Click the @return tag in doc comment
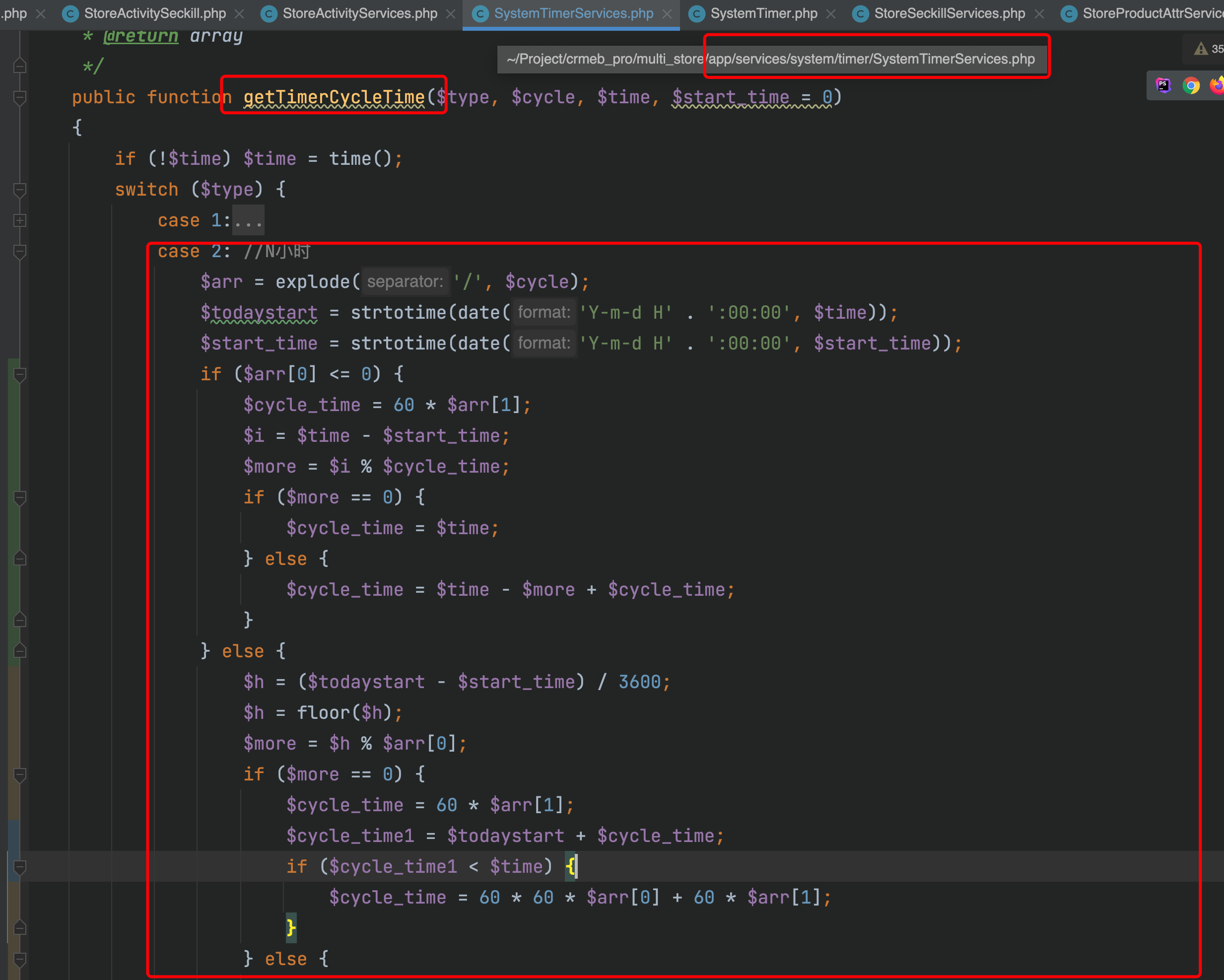 click(141, 36)
